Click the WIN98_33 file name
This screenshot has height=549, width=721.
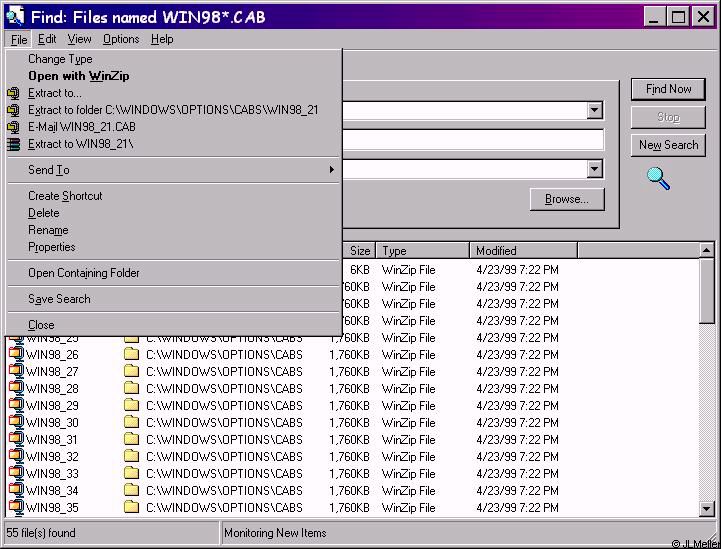click(52, 474)
